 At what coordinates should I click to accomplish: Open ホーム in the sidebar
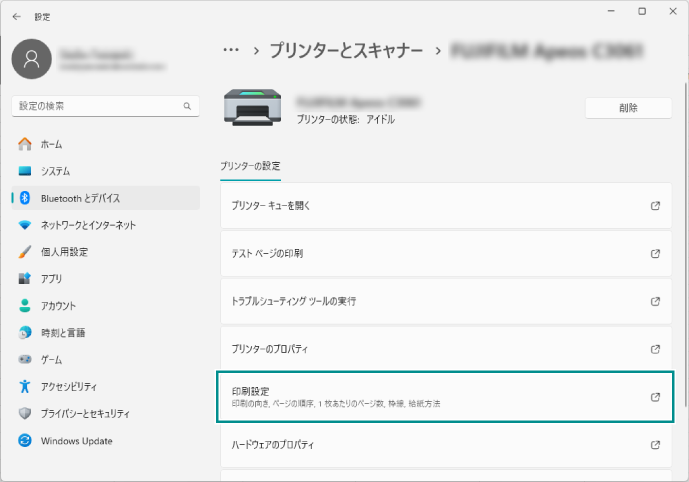tap(51, 144)
